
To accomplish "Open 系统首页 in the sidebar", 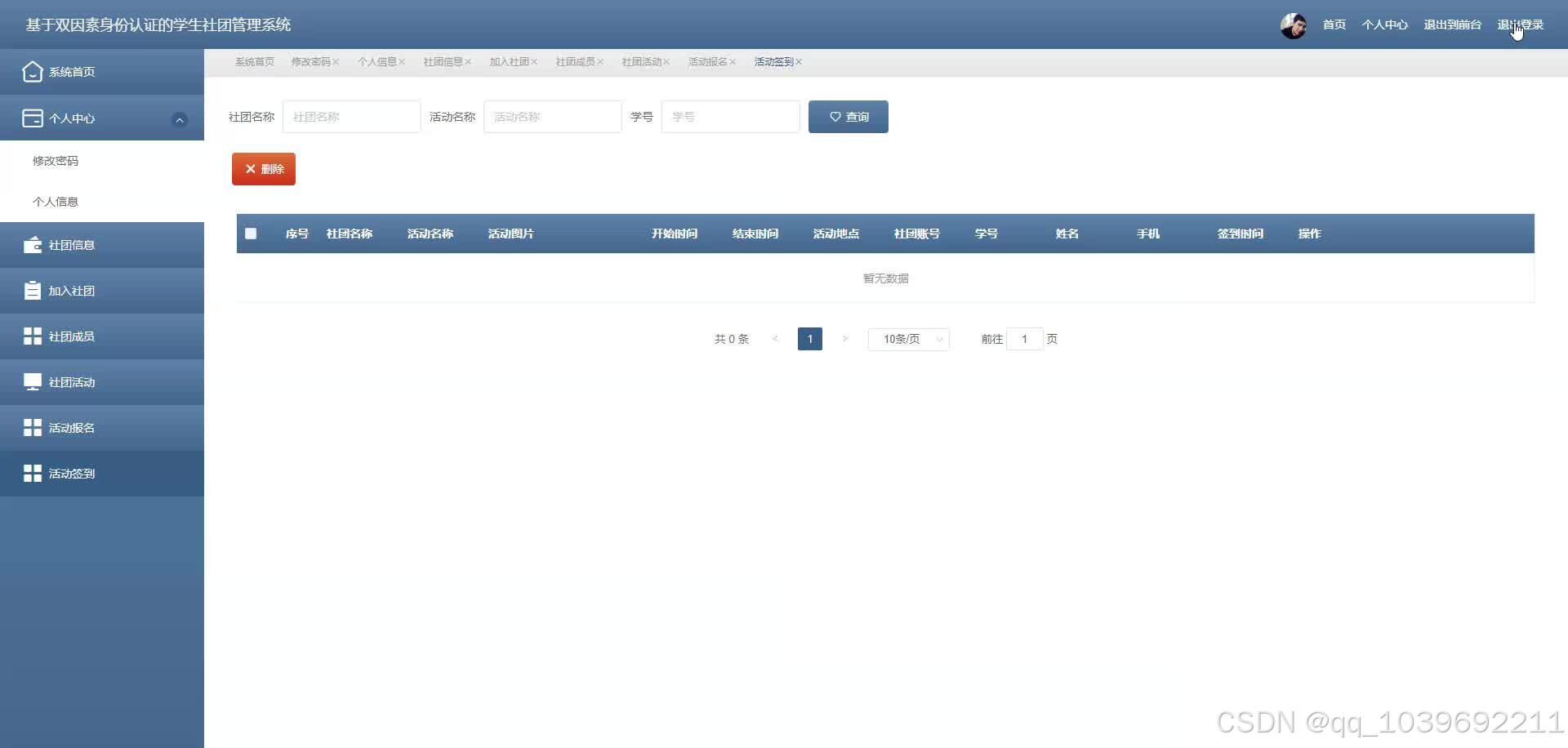I will pyautogui.click(x=102, y=72).
